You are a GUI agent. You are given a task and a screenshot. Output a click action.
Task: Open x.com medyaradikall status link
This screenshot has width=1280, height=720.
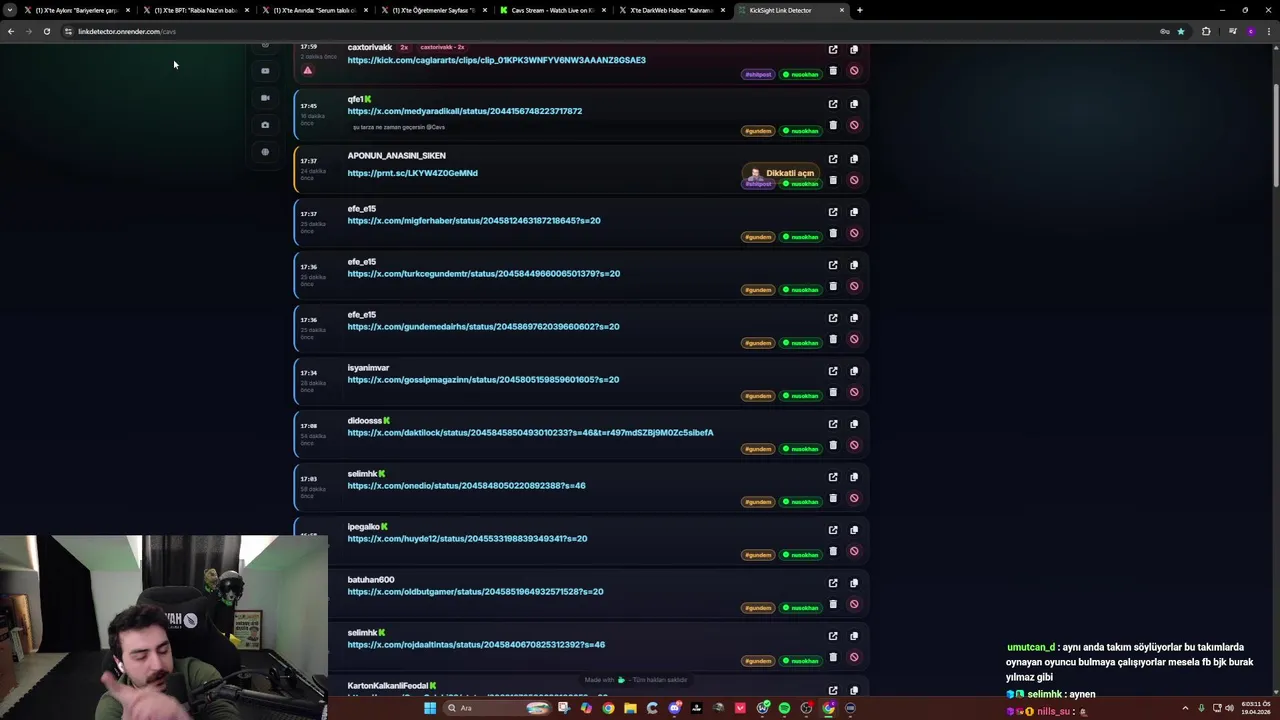point(464,111)
